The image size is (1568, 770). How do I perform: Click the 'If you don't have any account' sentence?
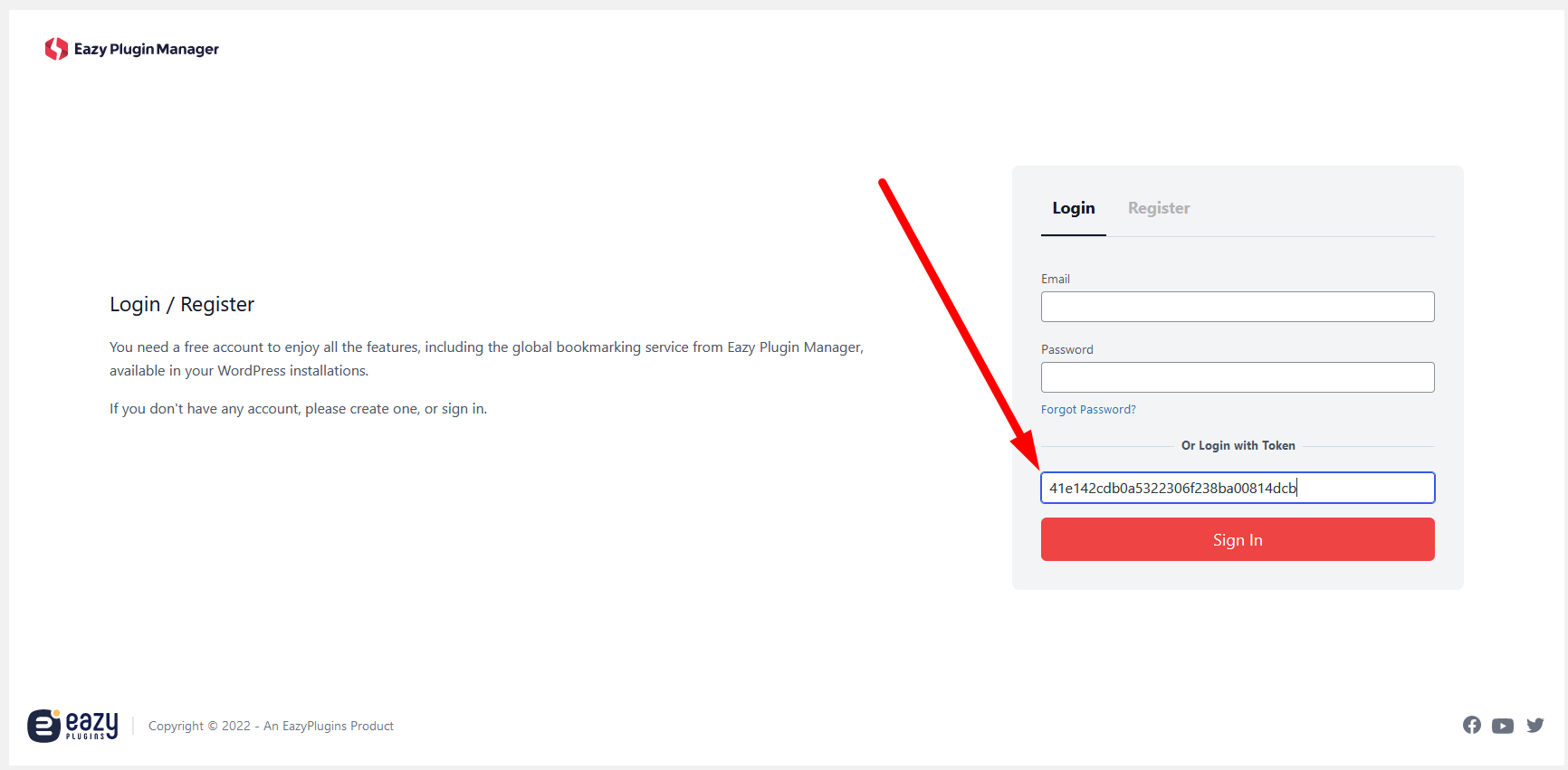pos(298,409)
